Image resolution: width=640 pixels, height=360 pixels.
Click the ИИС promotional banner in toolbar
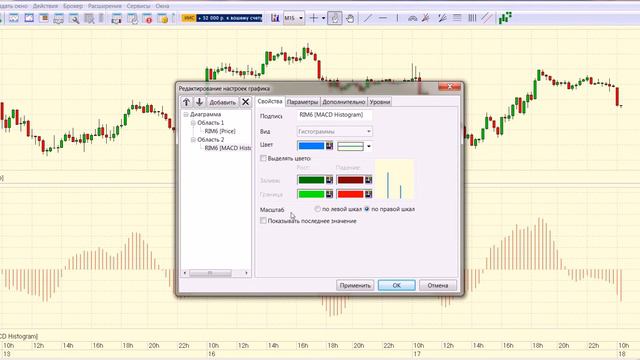(x=222, y=18)
